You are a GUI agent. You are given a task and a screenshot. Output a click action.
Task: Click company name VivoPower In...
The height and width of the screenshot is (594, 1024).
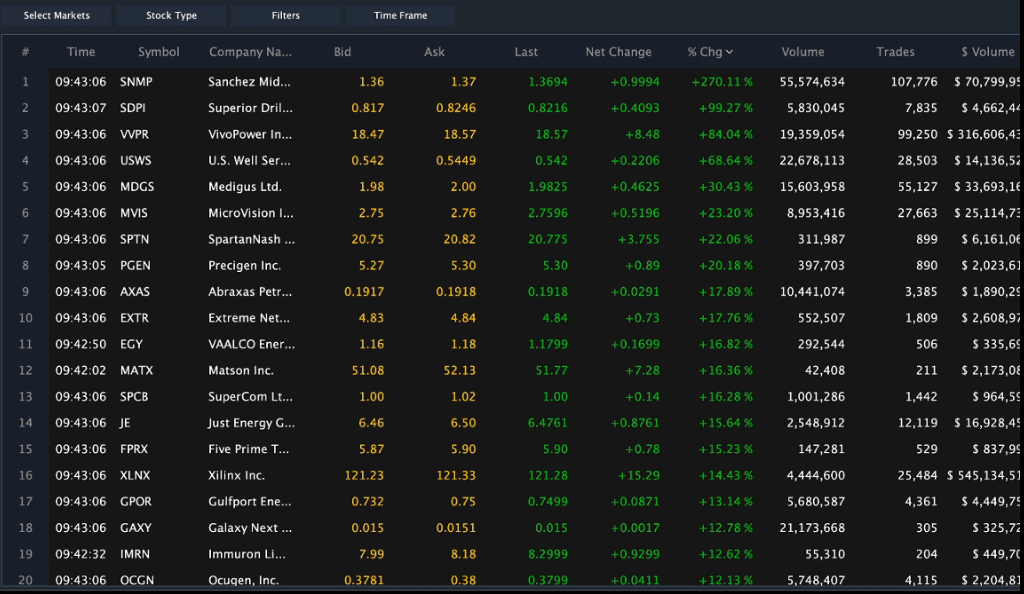(x=250, y=134)
